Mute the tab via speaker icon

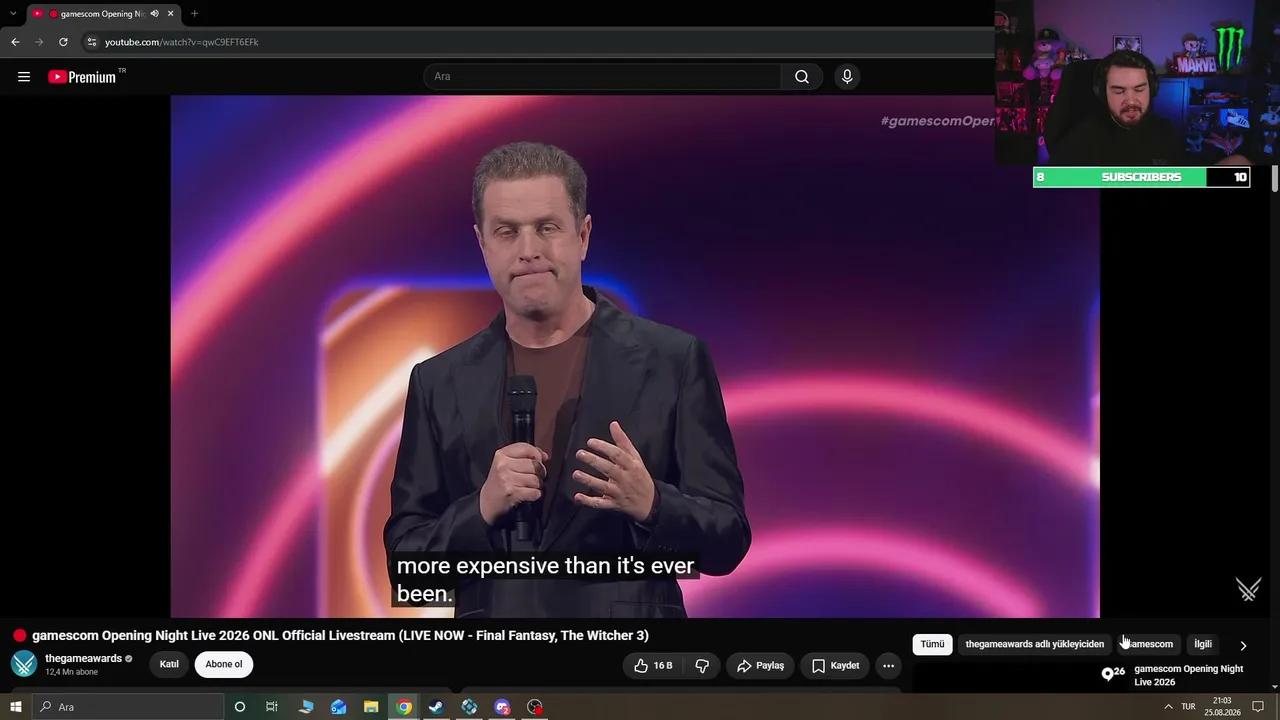coord(154,14)
